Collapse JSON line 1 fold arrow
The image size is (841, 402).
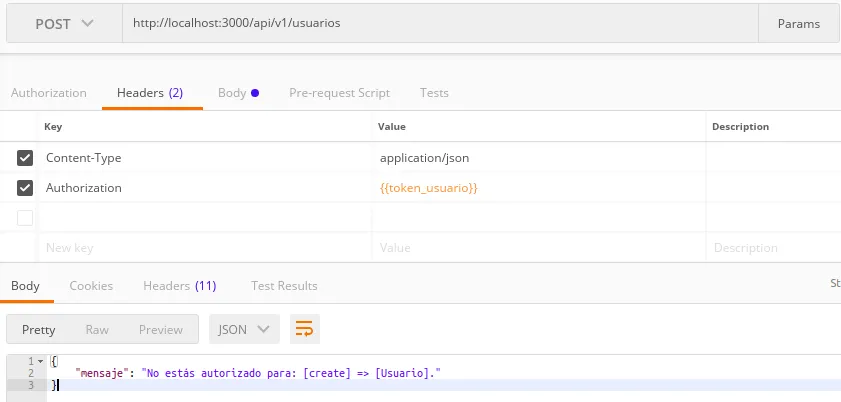pyautogui.click(x=41, y=361)
